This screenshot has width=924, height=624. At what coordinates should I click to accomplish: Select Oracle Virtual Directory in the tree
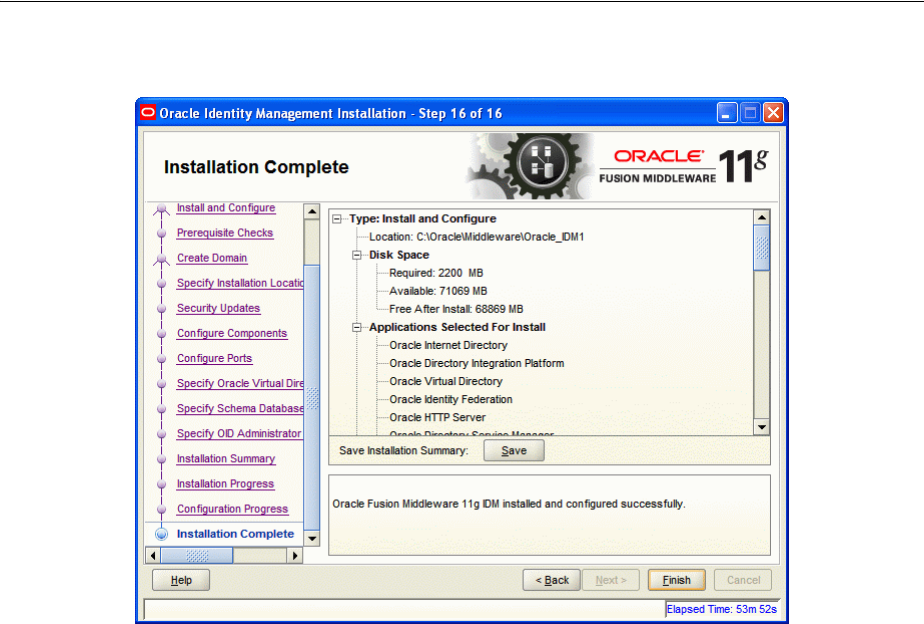tap(446, 381)
